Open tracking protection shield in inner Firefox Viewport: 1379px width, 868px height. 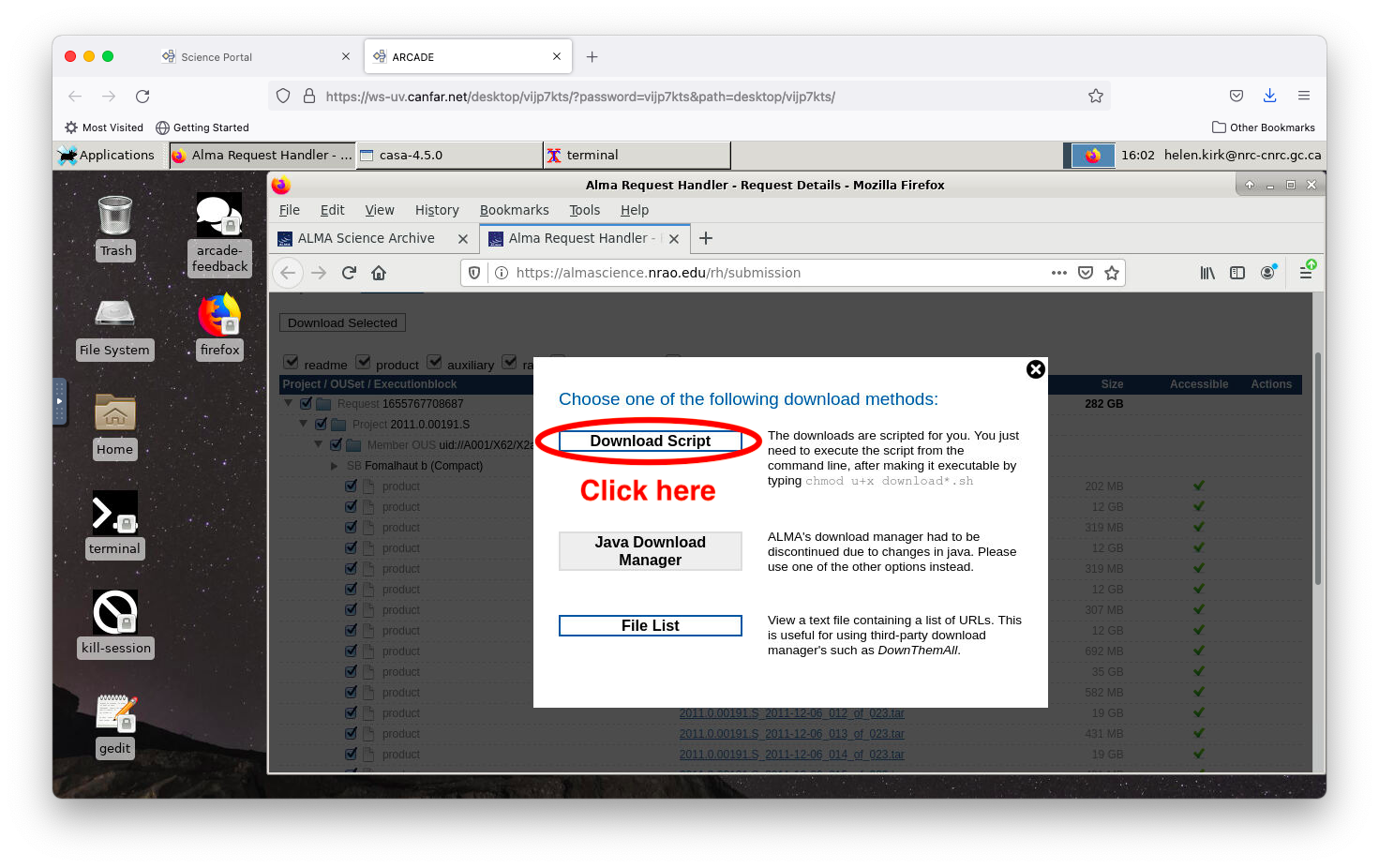(474, 273)
